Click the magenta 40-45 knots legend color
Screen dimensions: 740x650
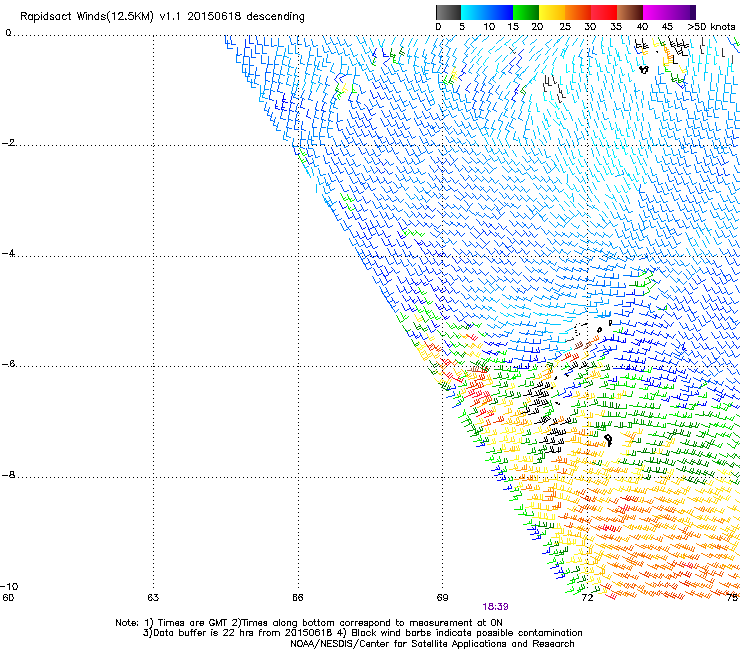(656, 12)
